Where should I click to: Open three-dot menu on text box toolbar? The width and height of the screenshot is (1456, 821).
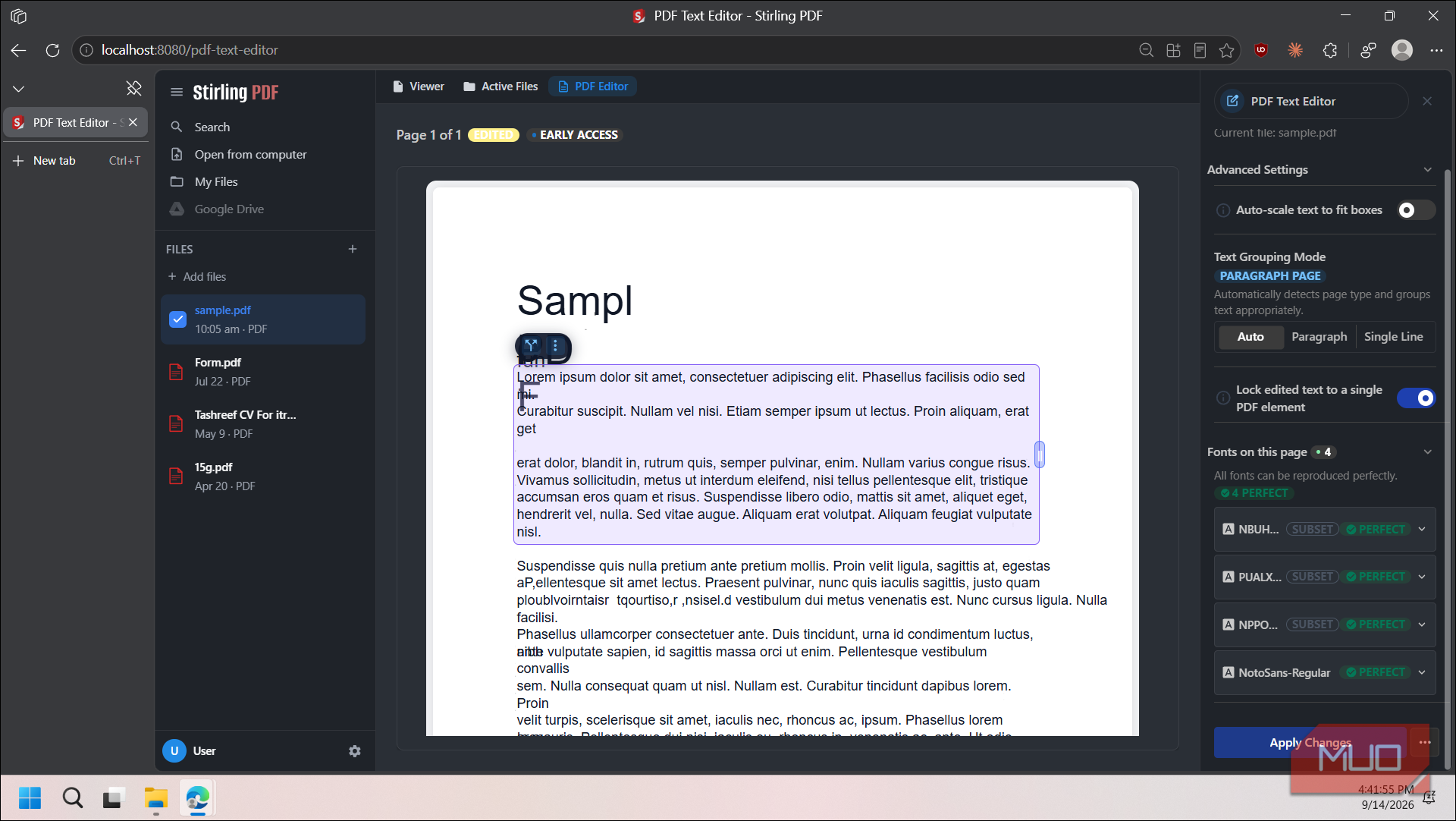coord(555,346)
